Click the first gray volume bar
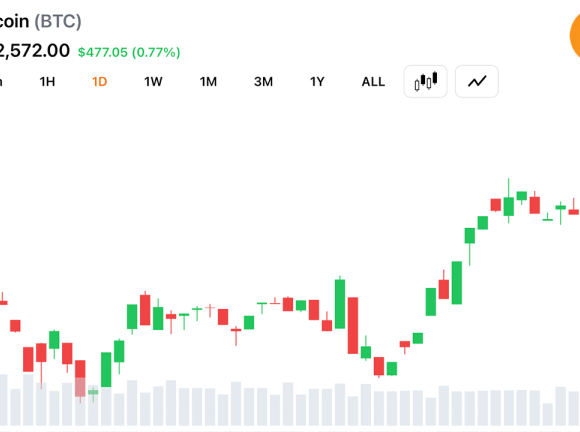This screenshot has width=580, height=432. pos(3,399)
